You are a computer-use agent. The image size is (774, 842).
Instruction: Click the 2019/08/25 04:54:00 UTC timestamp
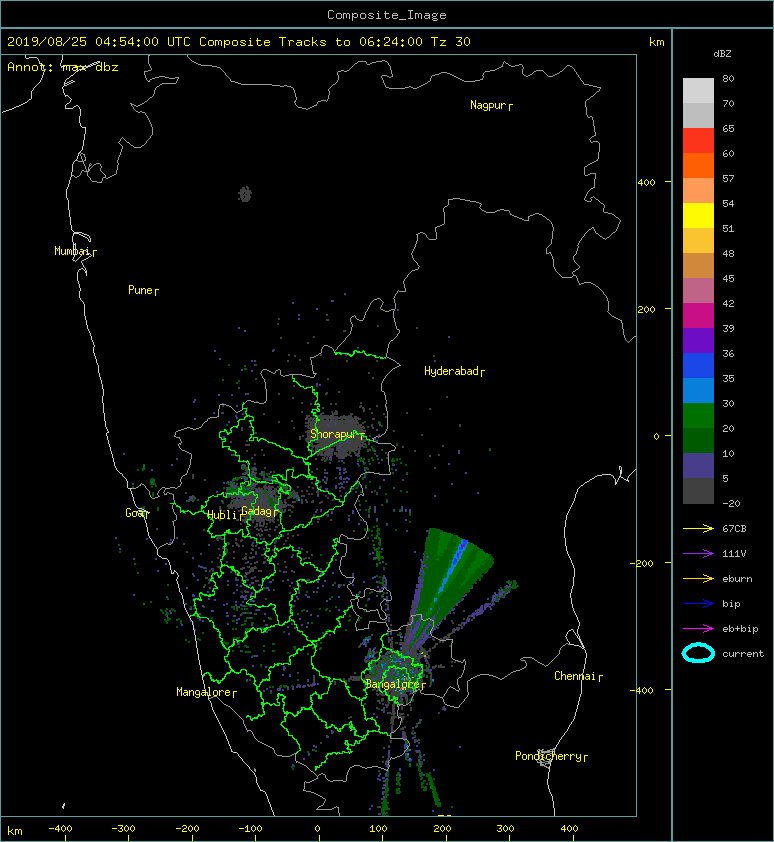pos(98,42)
